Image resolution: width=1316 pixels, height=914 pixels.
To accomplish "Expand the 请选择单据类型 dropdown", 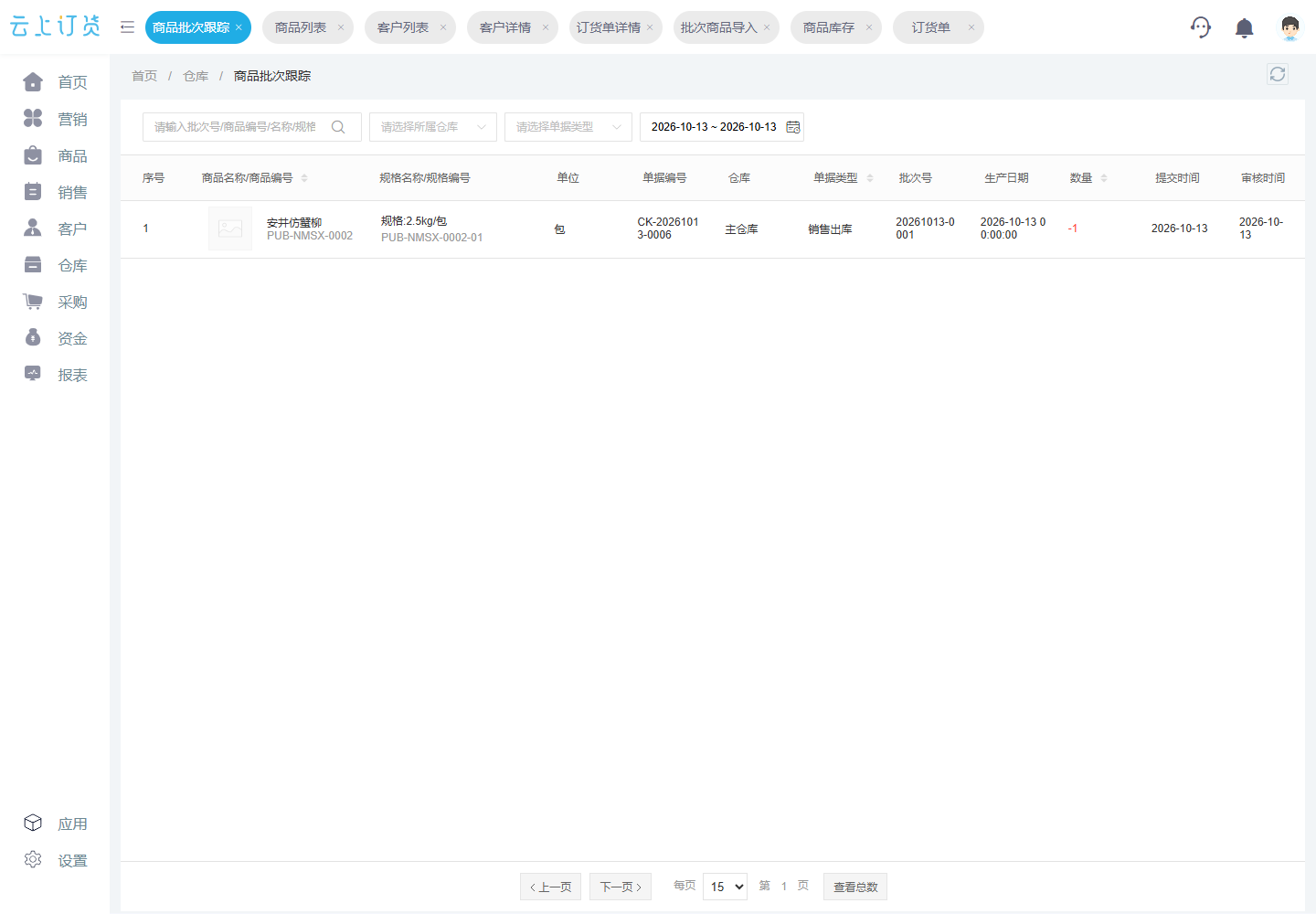I will [568, 127].
